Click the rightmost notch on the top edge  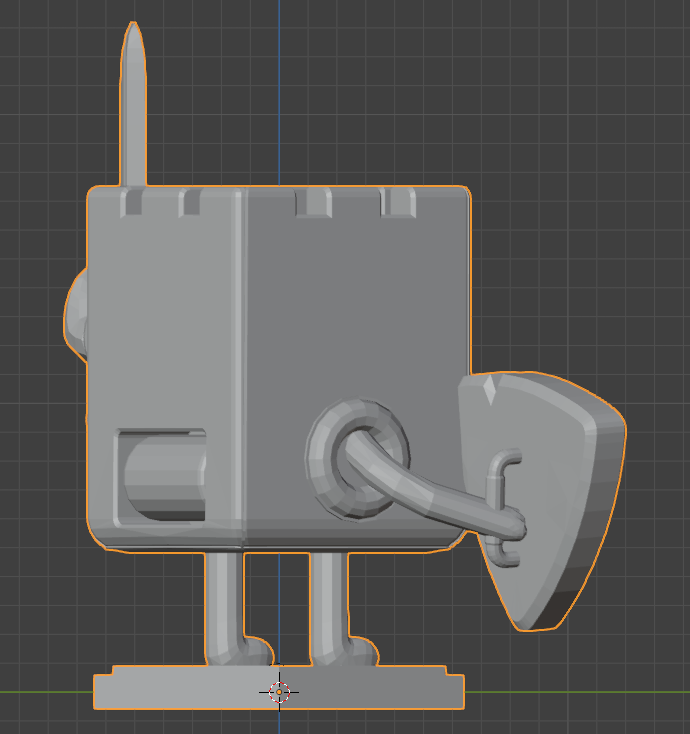click(x=398, y=203)
